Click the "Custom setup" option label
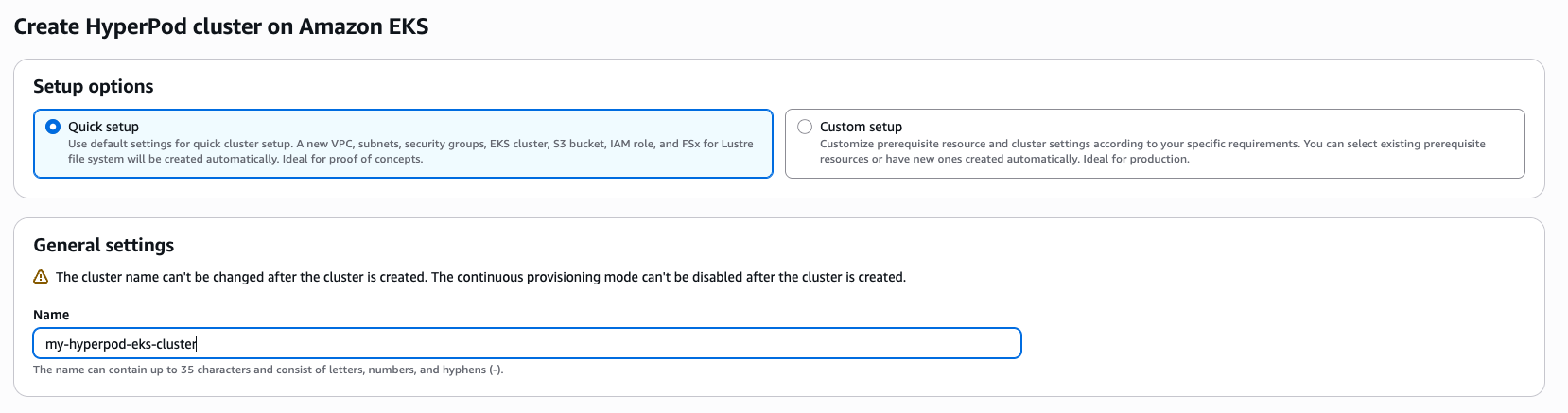The width and height of the screenshot is (1568, 413). click(x=861, y=127)
